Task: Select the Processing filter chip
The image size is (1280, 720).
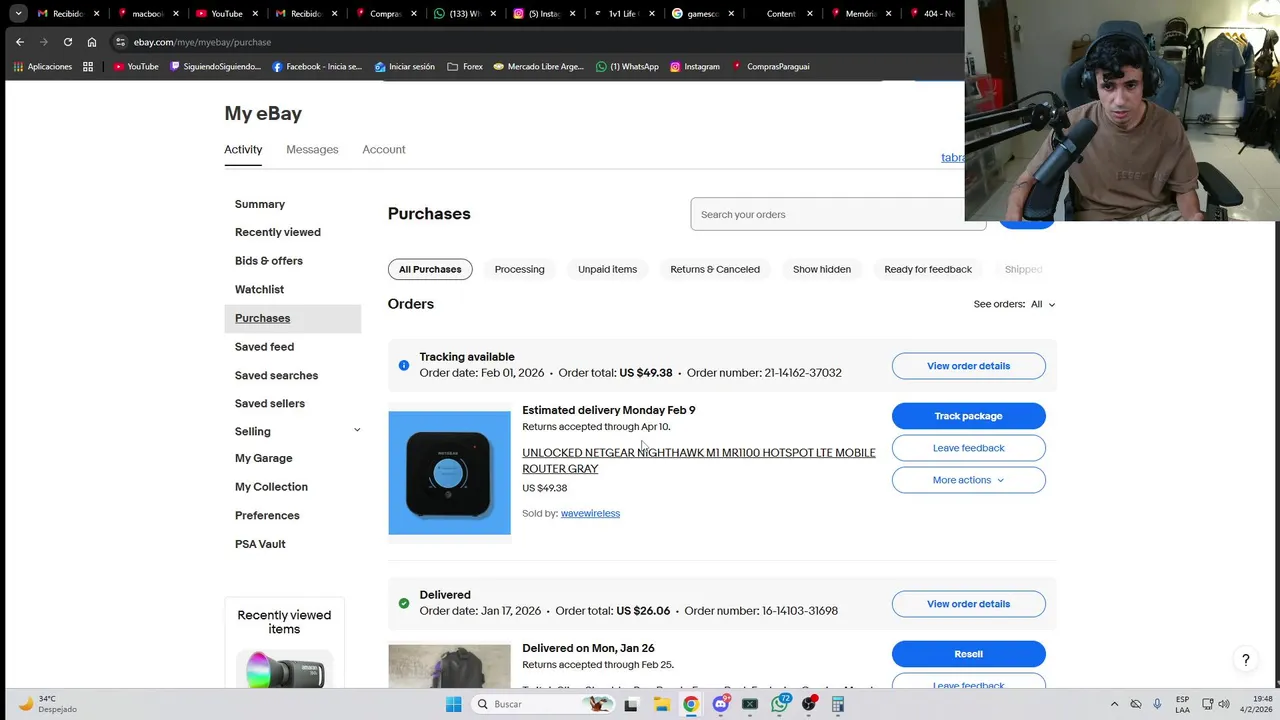Action: tap(520, 269)
